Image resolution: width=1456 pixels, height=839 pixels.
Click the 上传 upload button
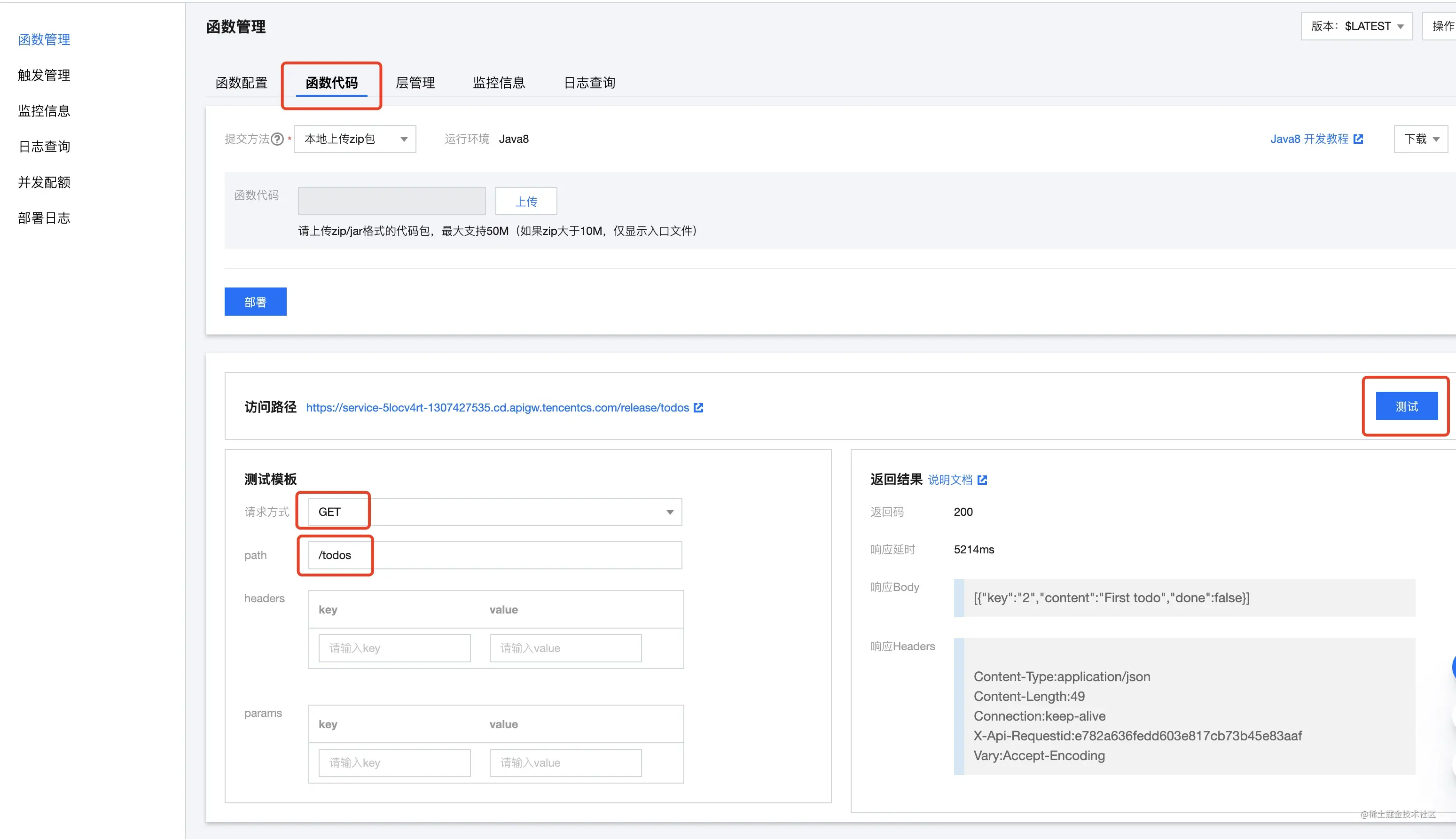(x=526, y=201)
